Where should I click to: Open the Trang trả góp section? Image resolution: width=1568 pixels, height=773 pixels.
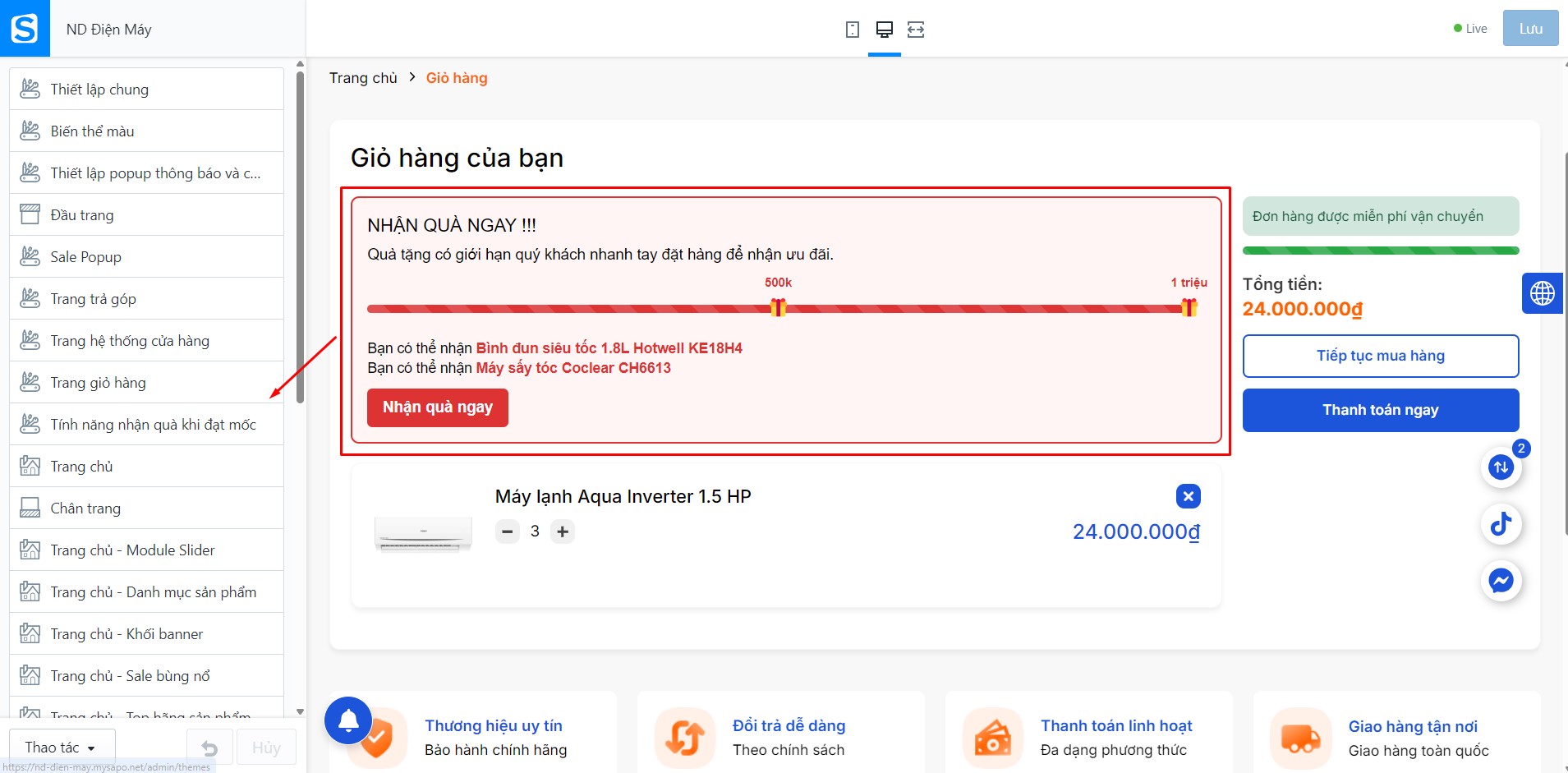(x=147, y=298)
